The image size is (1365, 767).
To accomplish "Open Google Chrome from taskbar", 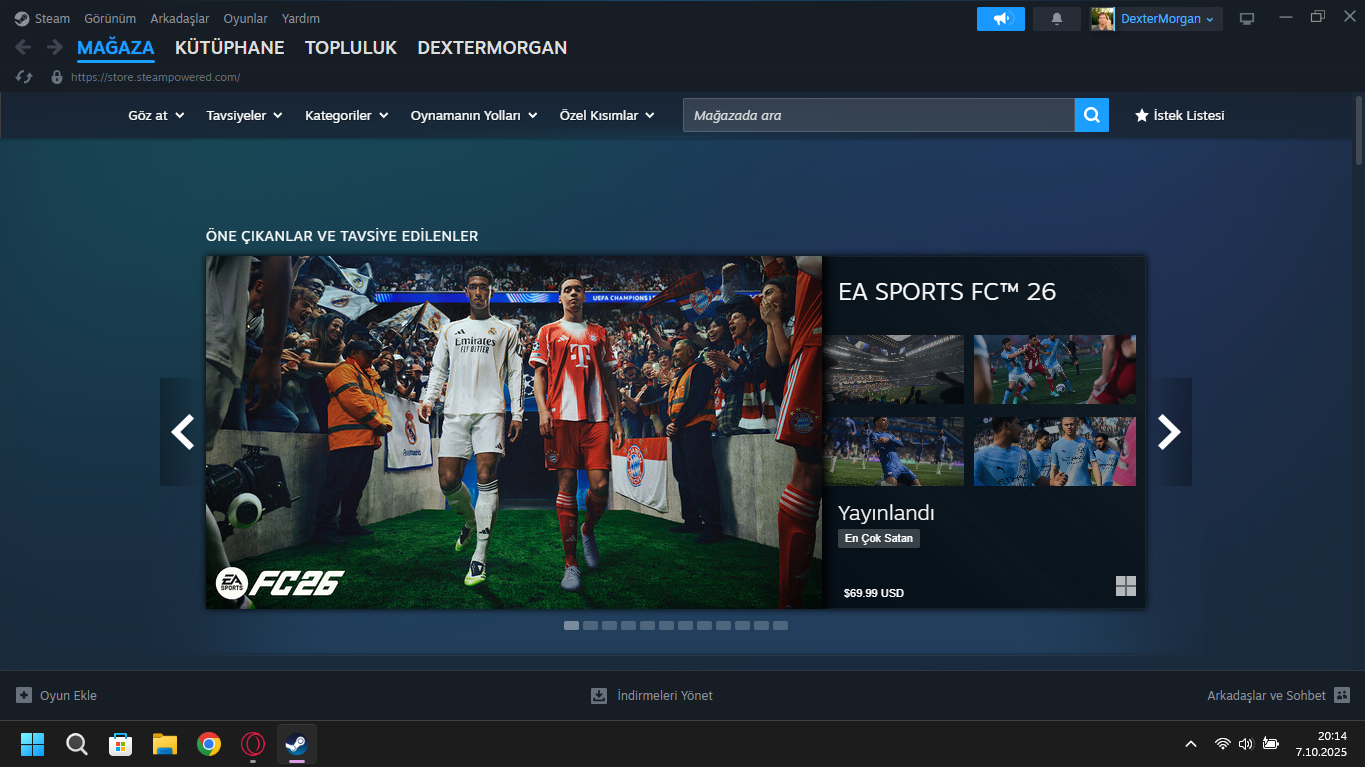I will pos(209,744).
